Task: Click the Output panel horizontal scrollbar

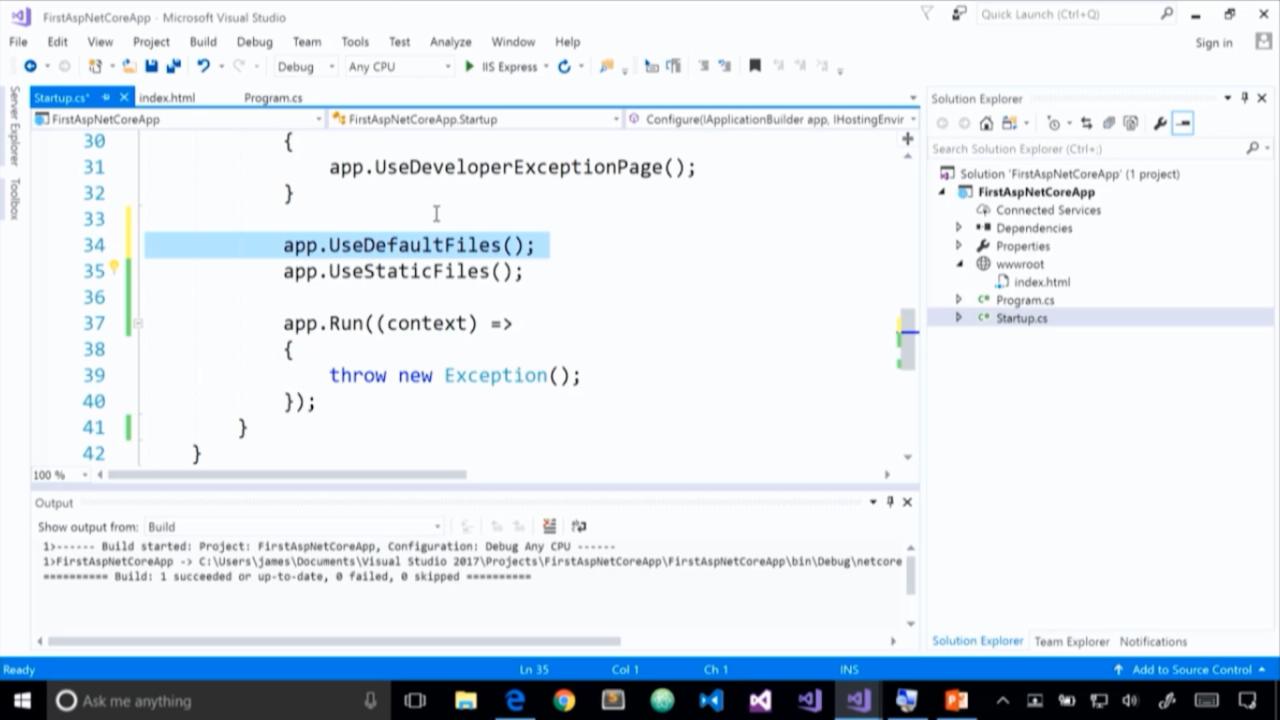Action: tap(334, 641)
